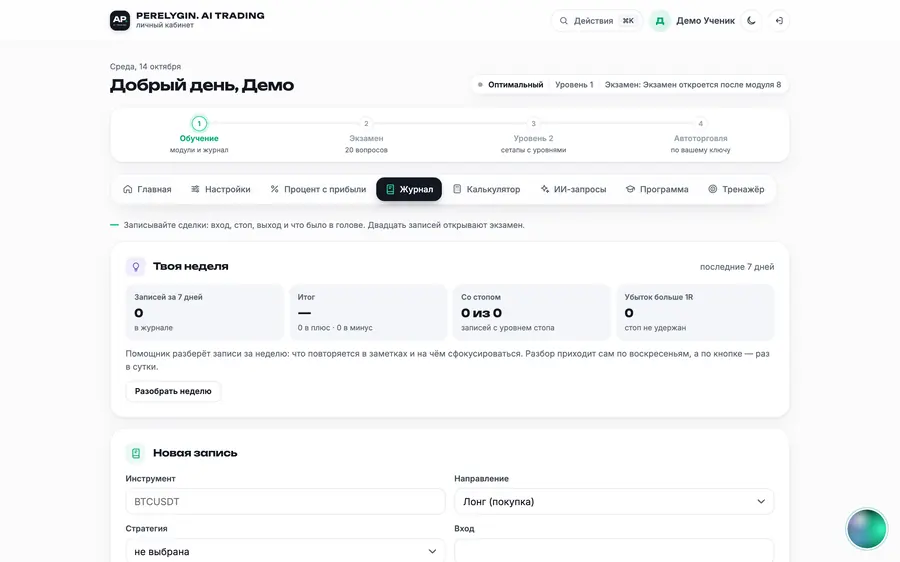Click step 3 circle Уровень 2
This screenshot has height=562, width=900.
[x=533, y=123]
